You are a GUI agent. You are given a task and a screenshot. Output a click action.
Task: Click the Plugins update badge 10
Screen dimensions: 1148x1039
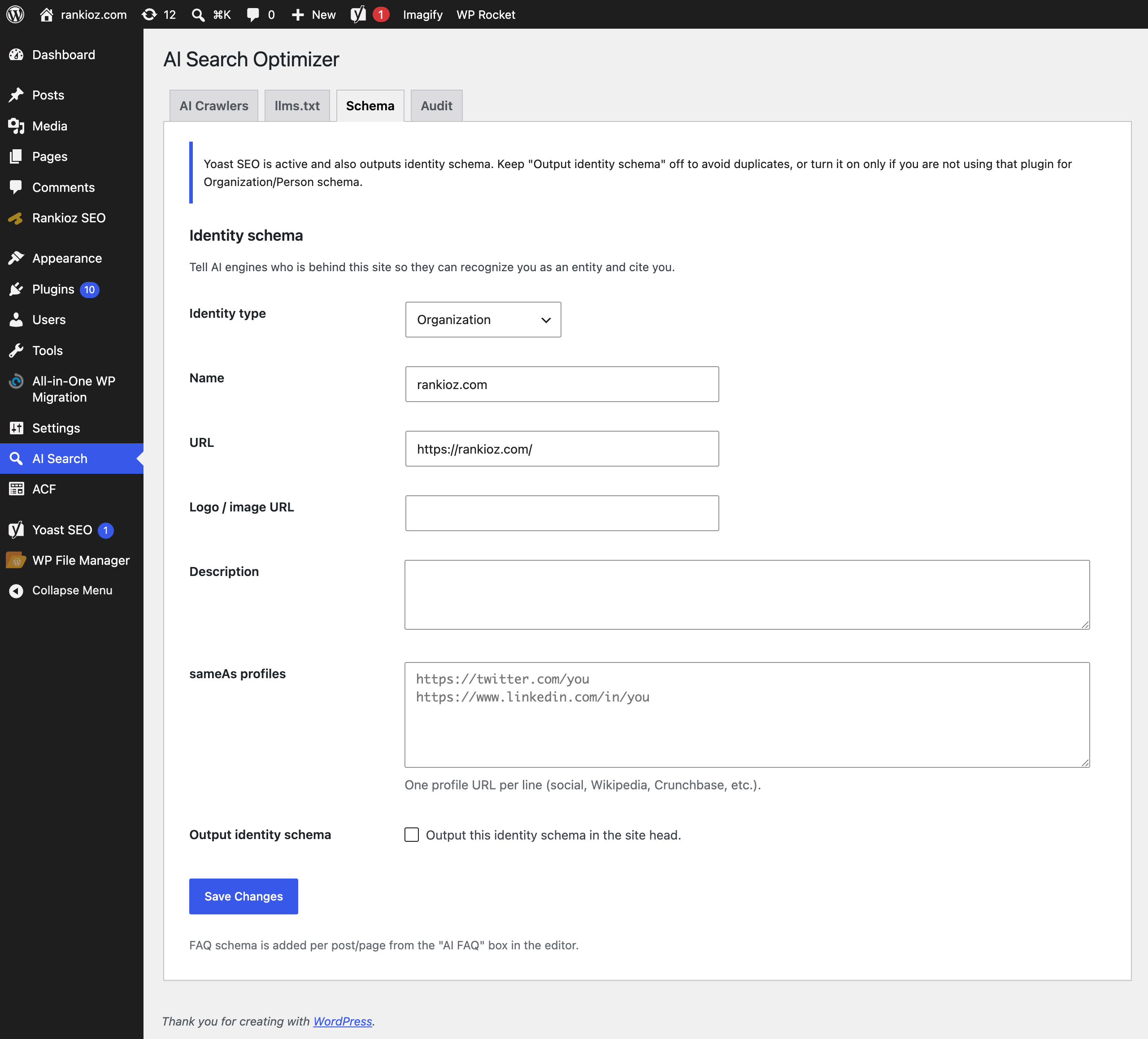tap(89, 289)
